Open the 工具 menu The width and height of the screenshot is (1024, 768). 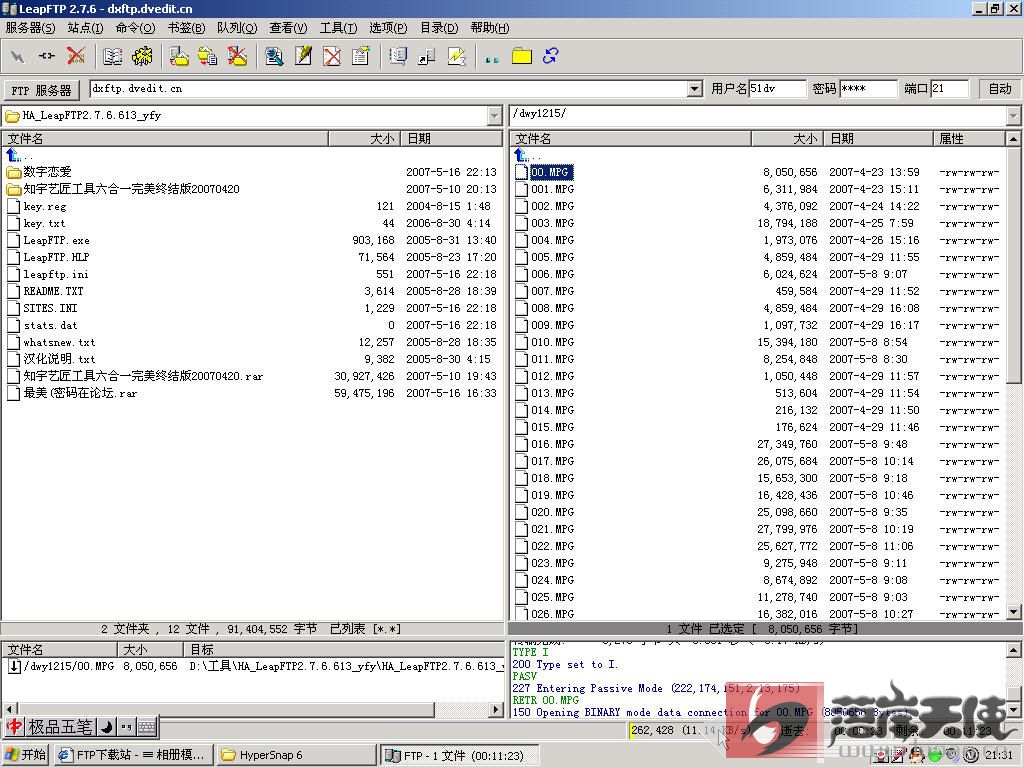pyautogui.click(x=338, y=27)
